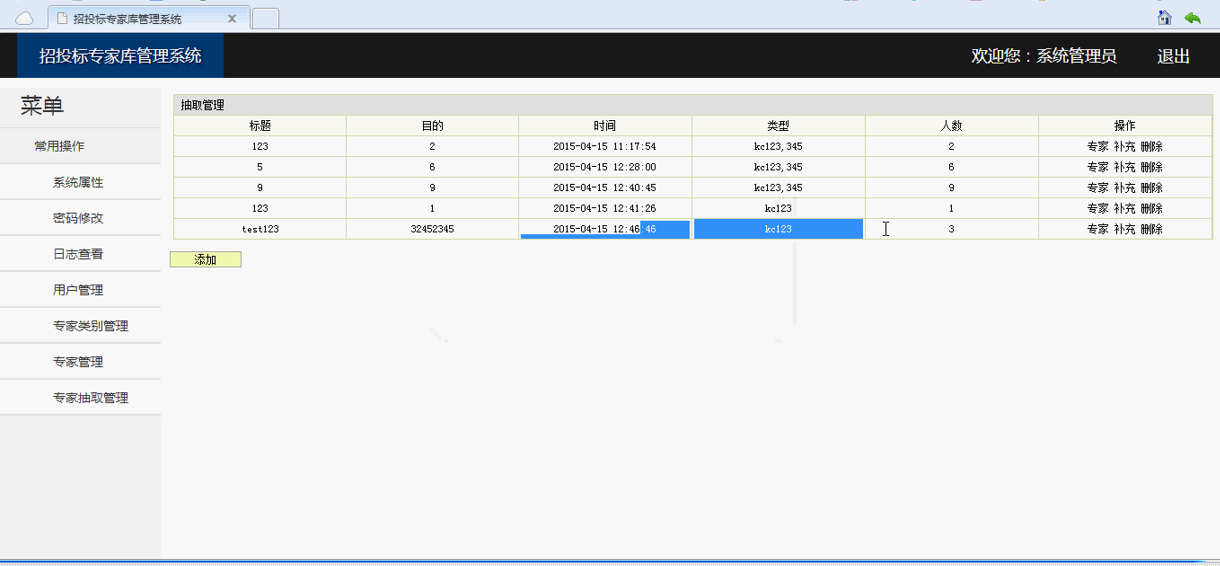1220x566 pixels.
Task: Click the 抽取管理 panel title
Action: (203, 105)
